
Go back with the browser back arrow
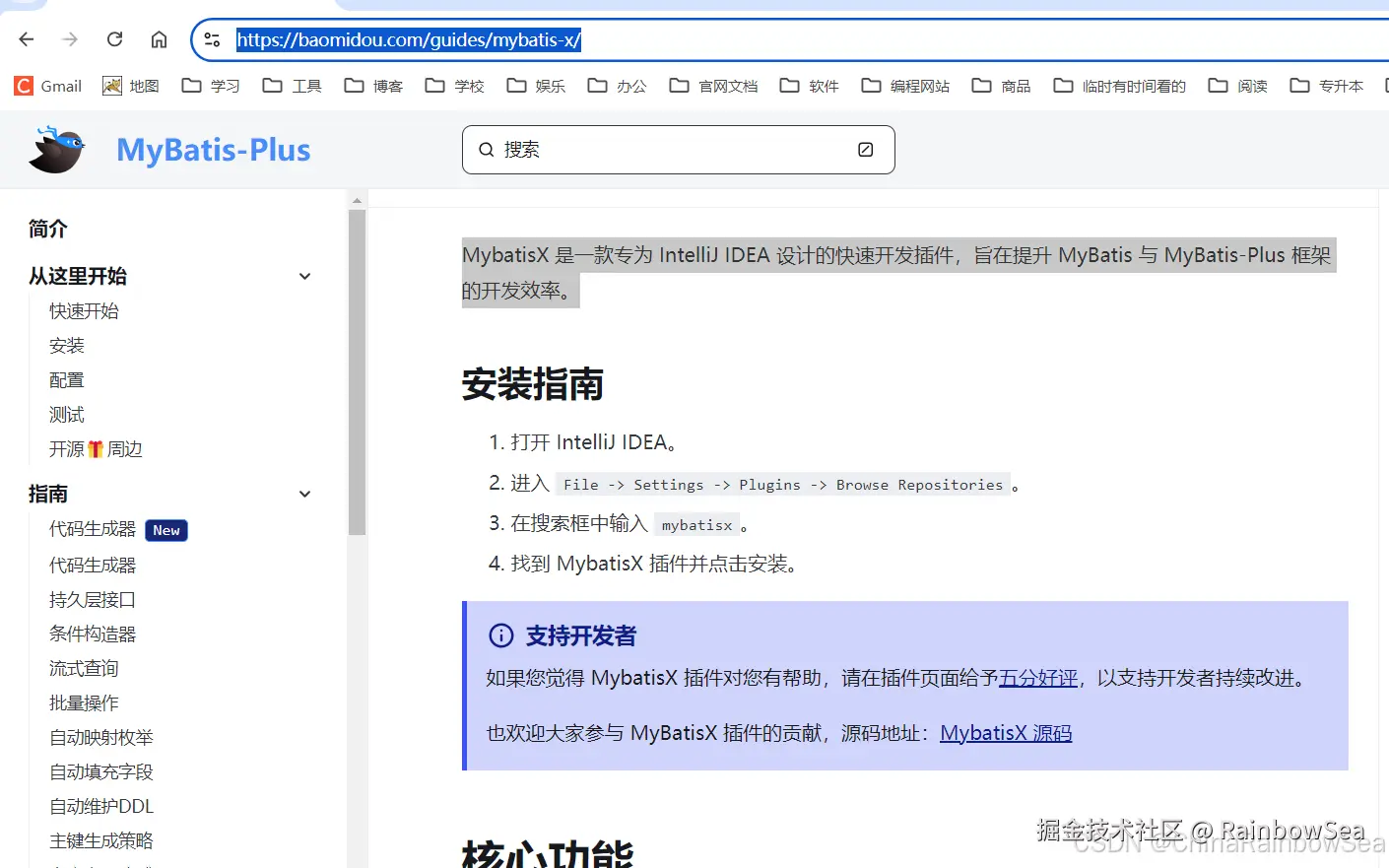coord(27,39)
